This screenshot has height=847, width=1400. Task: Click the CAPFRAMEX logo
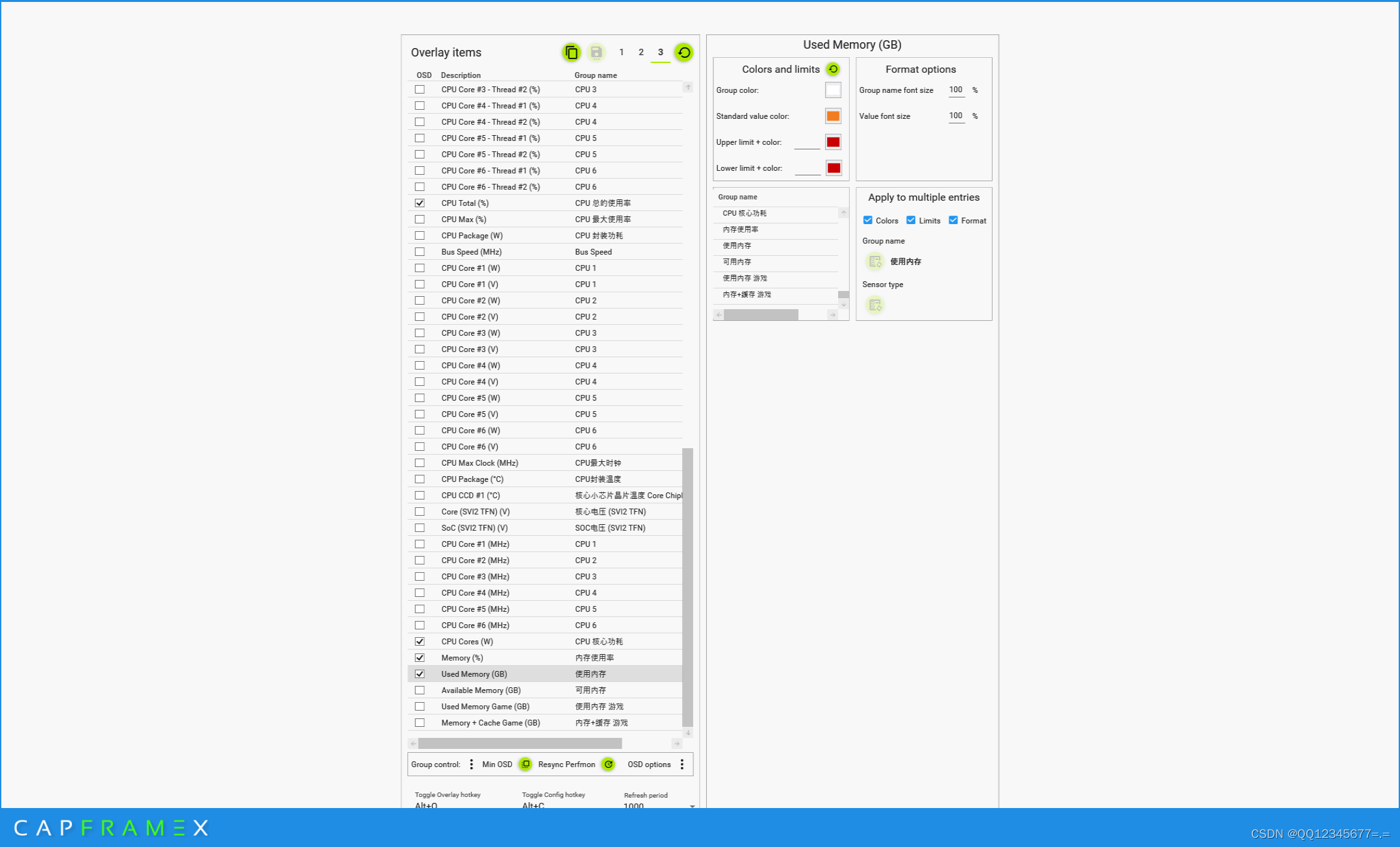tap(111, 828)
